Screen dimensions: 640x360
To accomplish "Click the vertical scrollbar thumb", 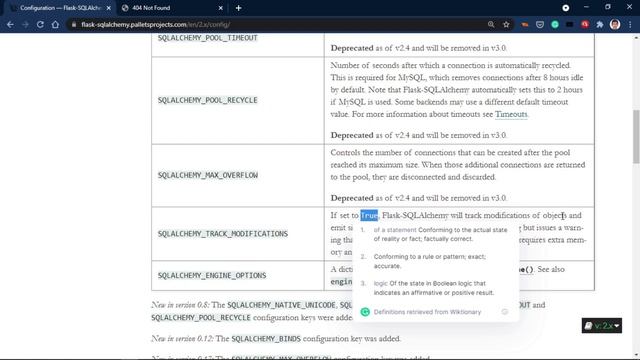I will pyautogui.click(x=636, y=137).
